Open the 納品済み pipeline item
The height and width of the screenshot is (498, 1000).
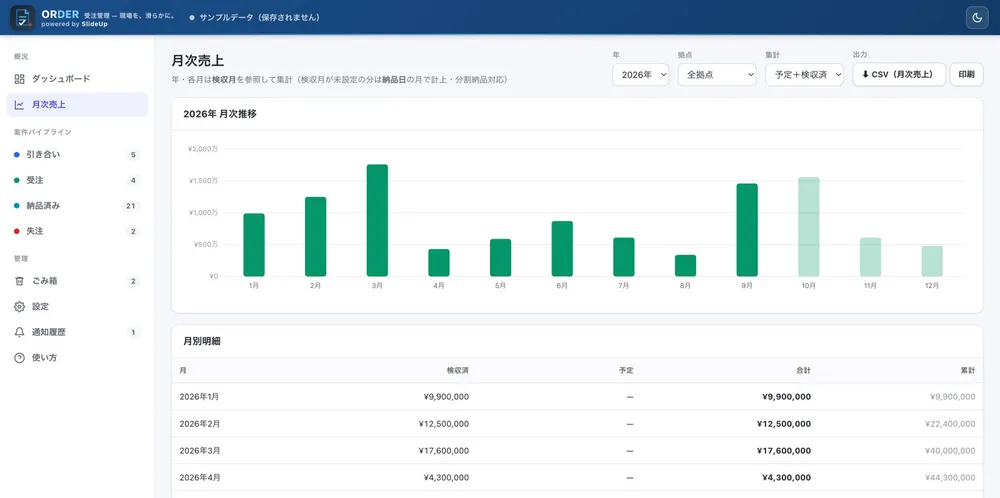click(x=77, y=206)
